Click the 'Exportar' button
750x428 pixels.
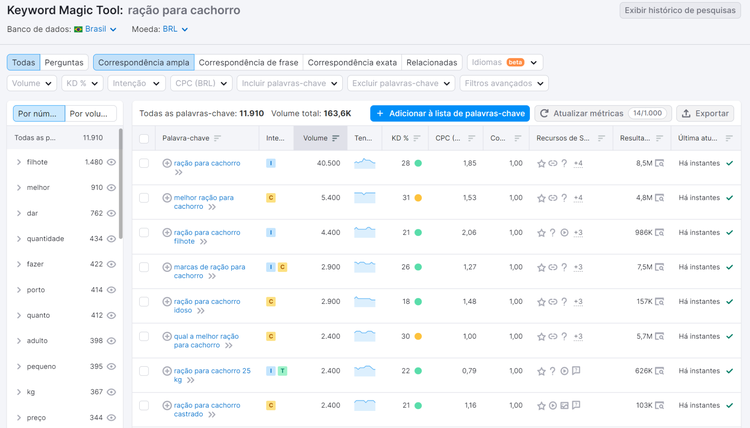coord(705,113)
